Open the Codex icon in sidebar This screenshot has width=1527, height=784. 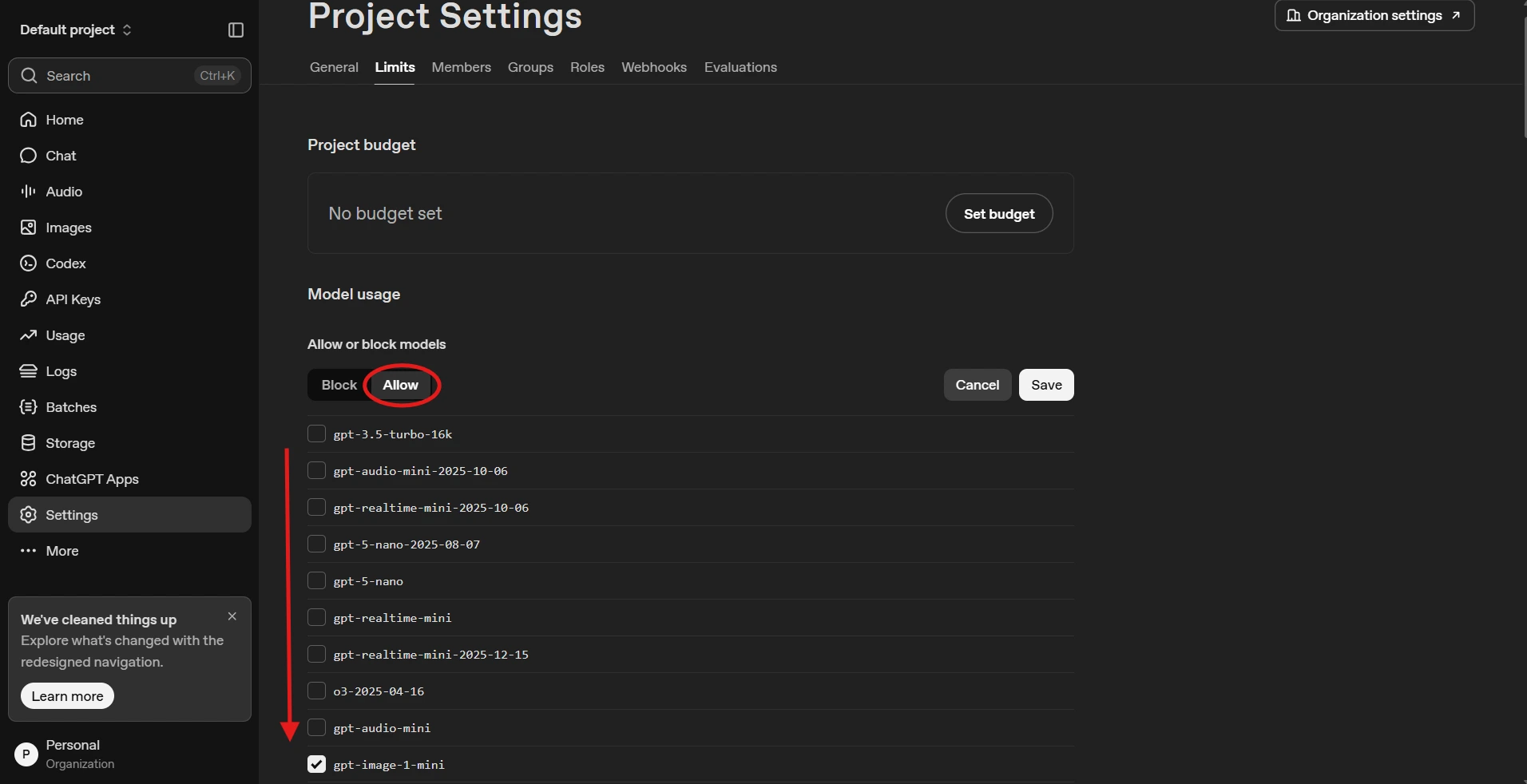(29, 263)
